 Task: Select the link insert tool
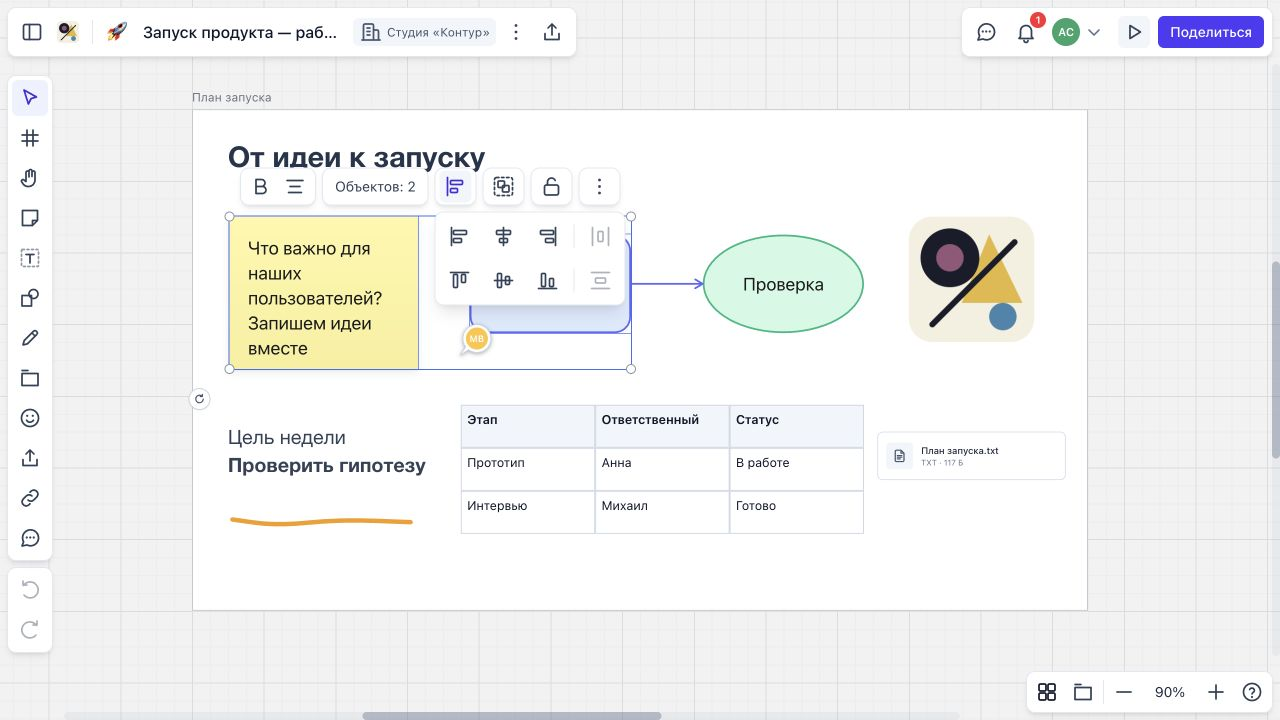pos(30,498)
